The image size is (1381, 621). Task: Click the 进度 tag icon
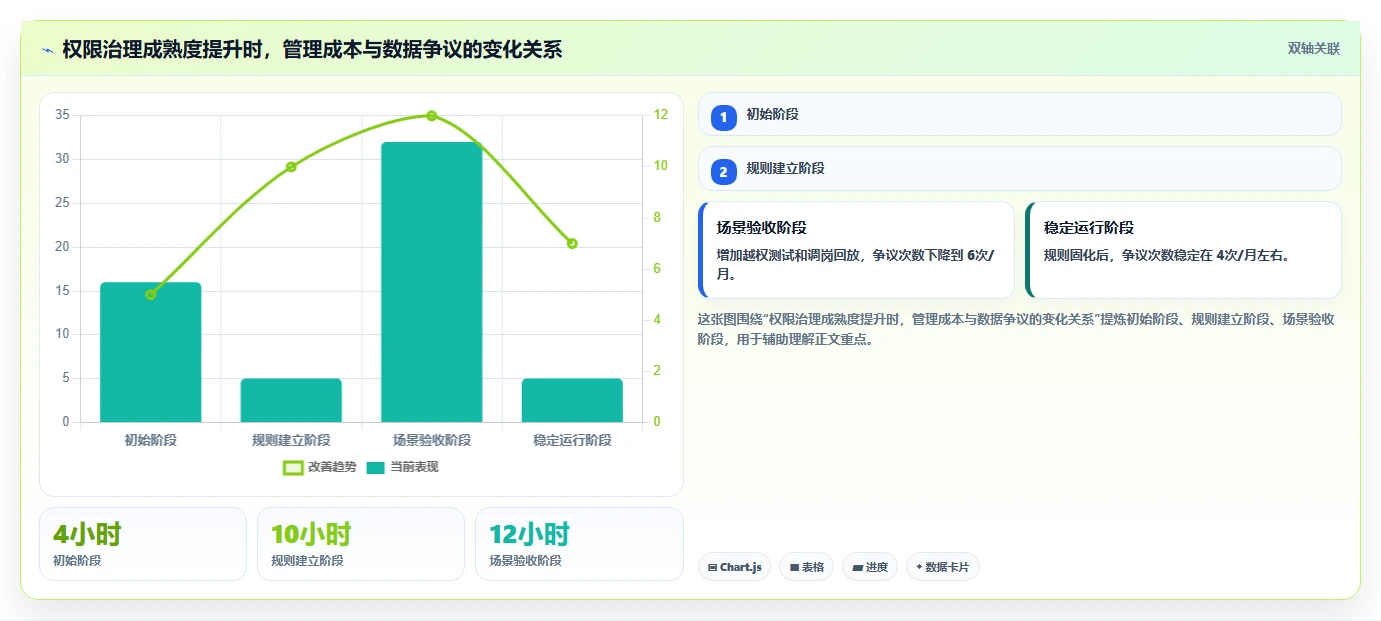pyautogui.click(x=857, y=567)
